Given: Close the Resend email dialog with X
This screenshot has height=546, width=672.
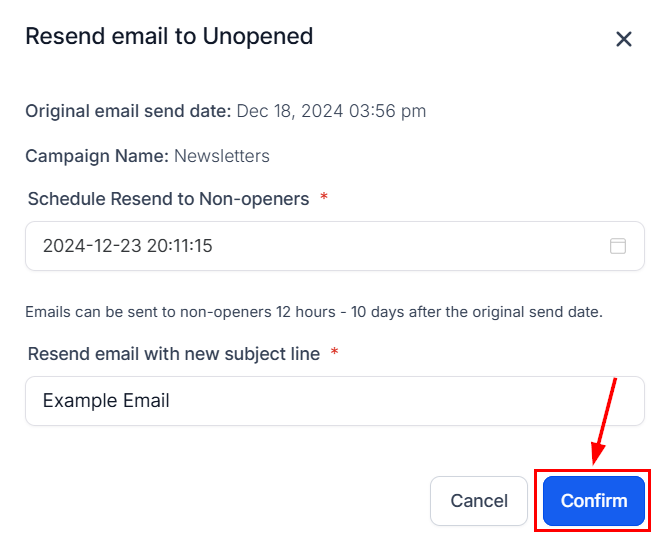Looking at the screenshot, I should (624, 39).
